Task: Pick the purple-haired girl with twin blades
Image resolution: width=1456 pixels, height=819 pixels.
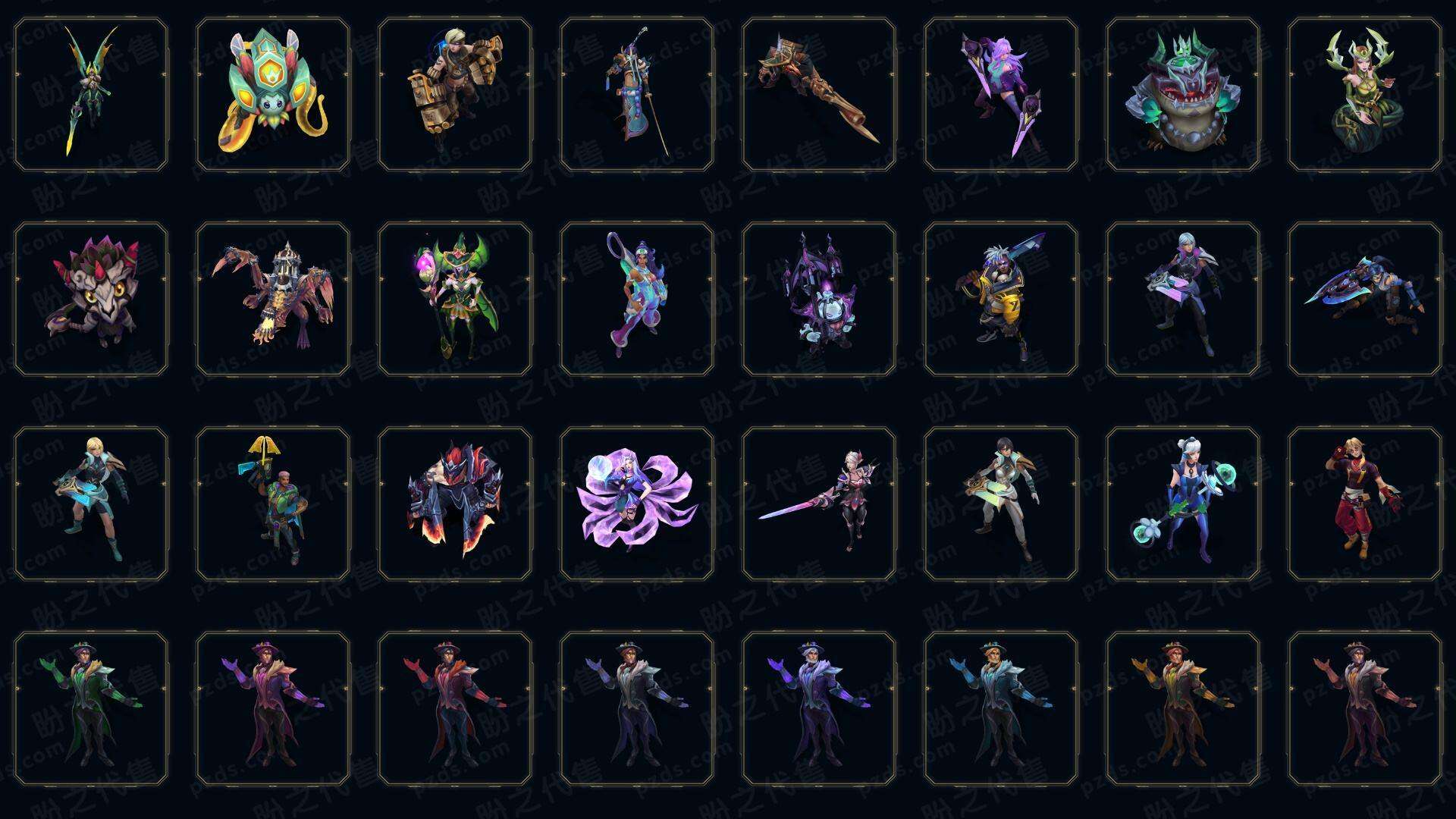Action: click(1001, 94)
